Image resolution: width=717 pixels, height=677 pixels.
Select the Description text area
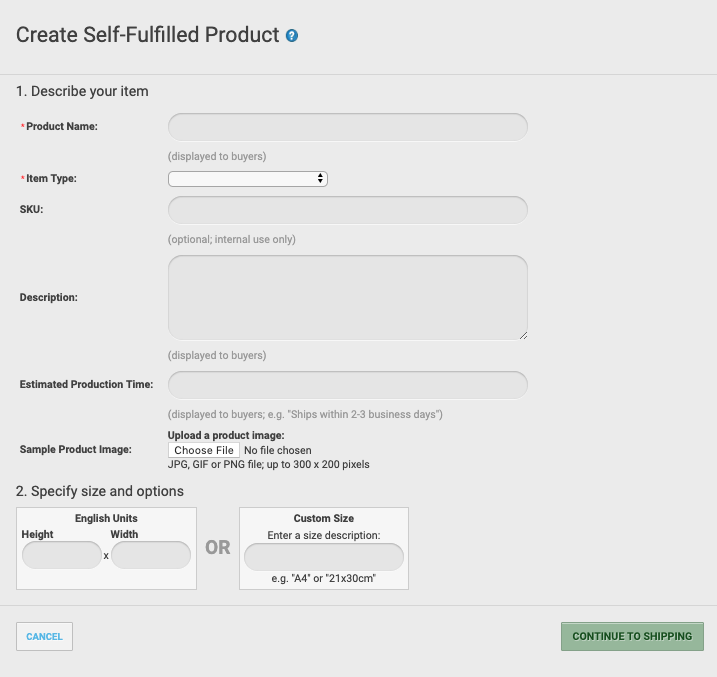(348, 298)
